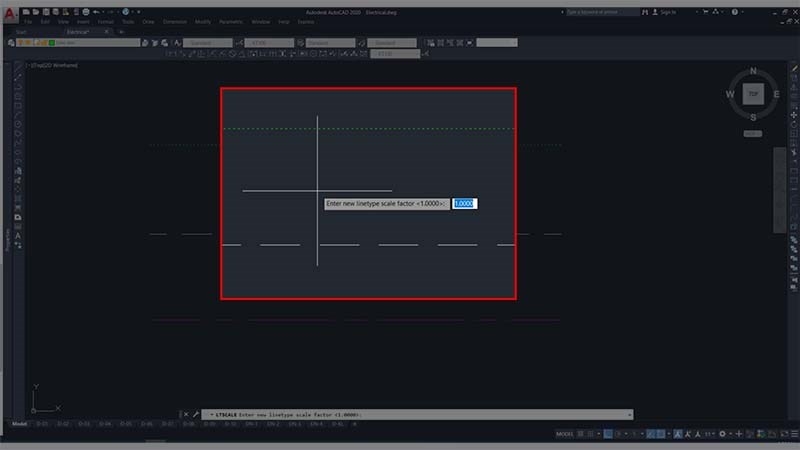
Task: Click Sign In in the title bar
Action: (x=668, y=12)
